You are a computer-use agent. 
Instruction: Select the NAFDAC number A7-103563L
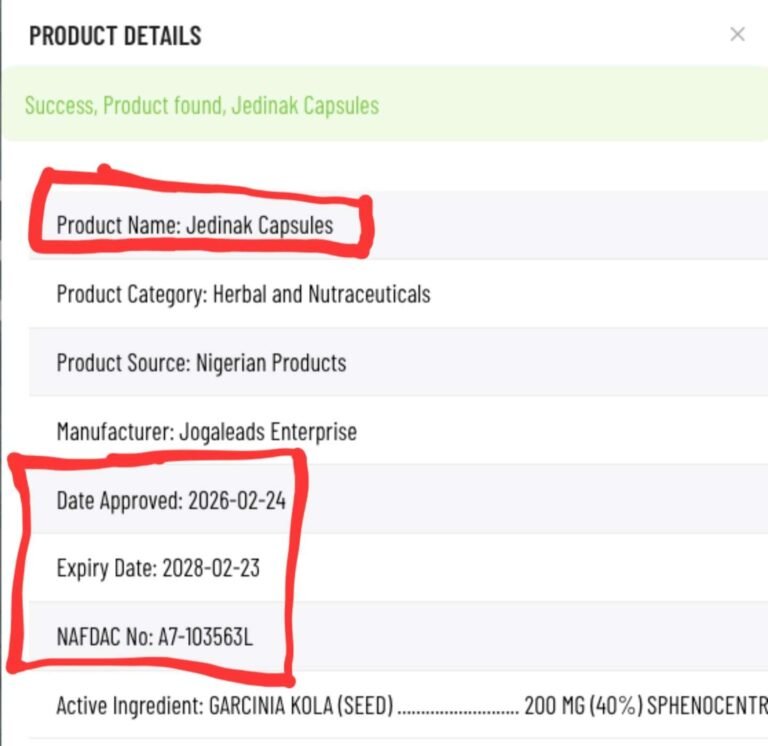pyautogui.click(x=205, y=637)
